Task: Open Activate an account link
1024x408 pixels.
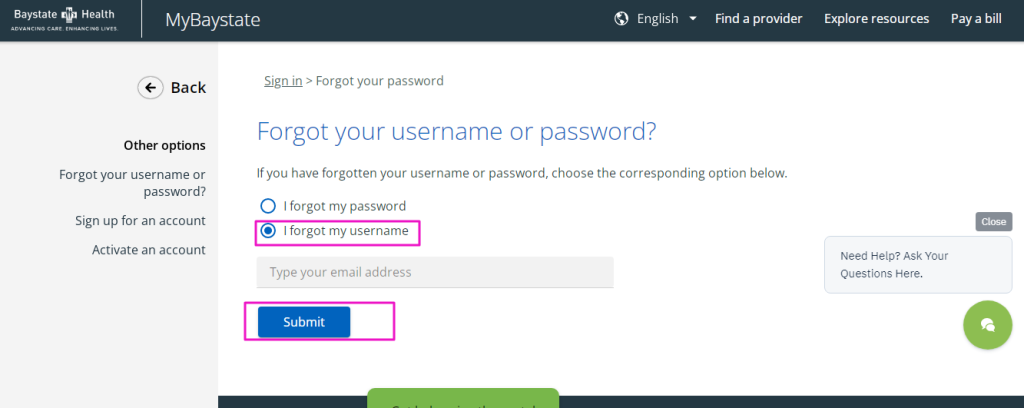Action: click(149, 249)
